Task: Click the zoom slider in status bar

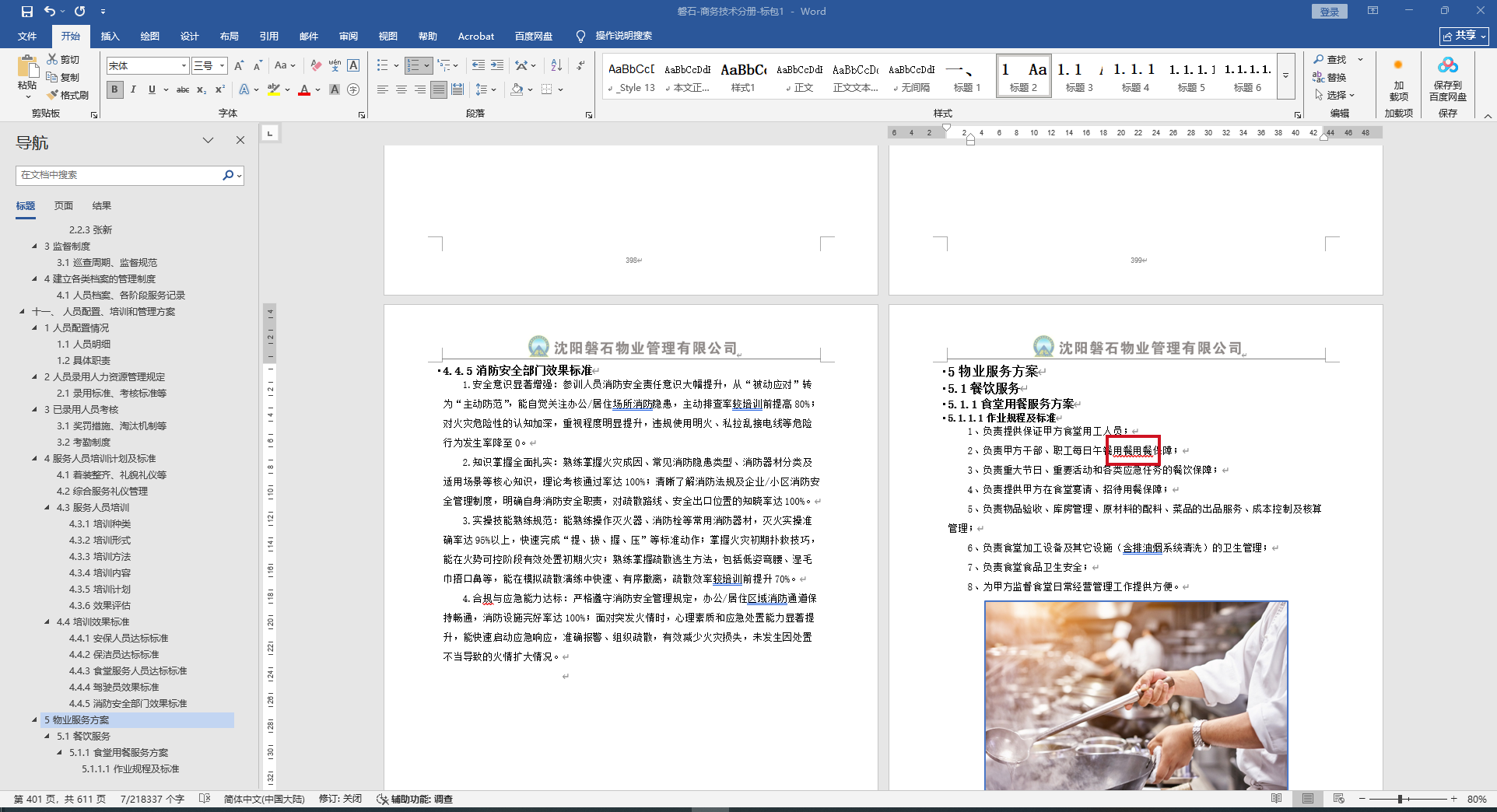Action: (1400, 800)
